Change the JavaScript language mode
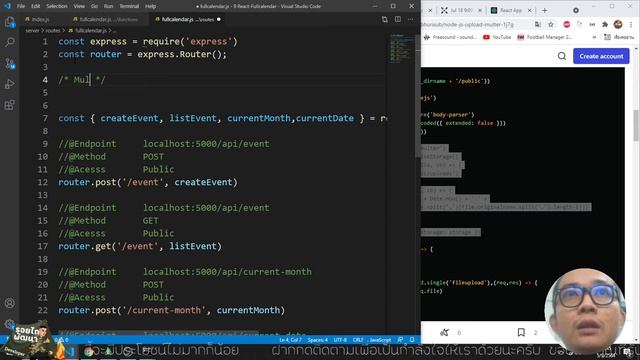 (x=380, y=340)
